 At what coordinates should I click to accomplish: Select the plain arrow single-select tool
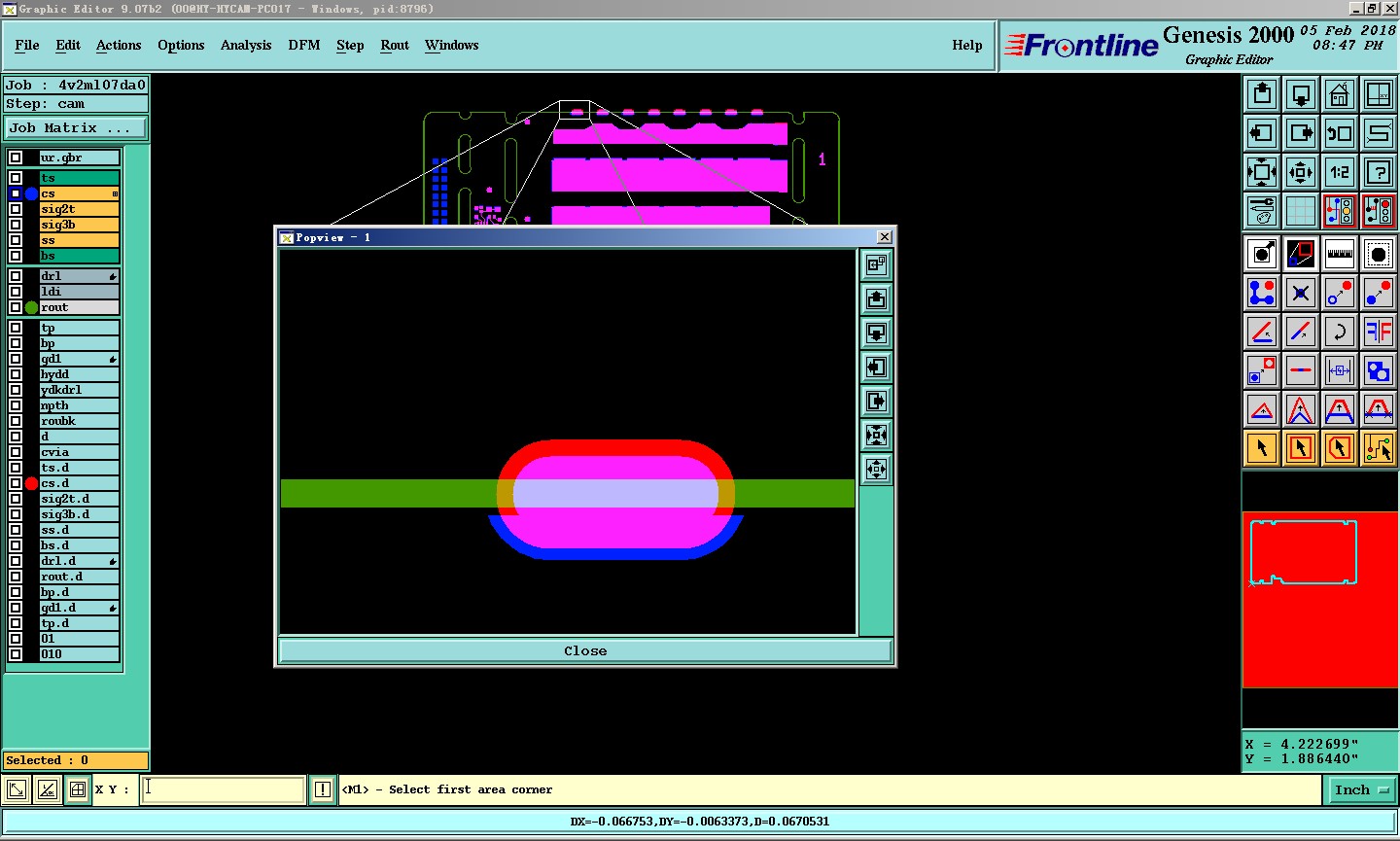pyautogui.click(x=1262, y=448)
